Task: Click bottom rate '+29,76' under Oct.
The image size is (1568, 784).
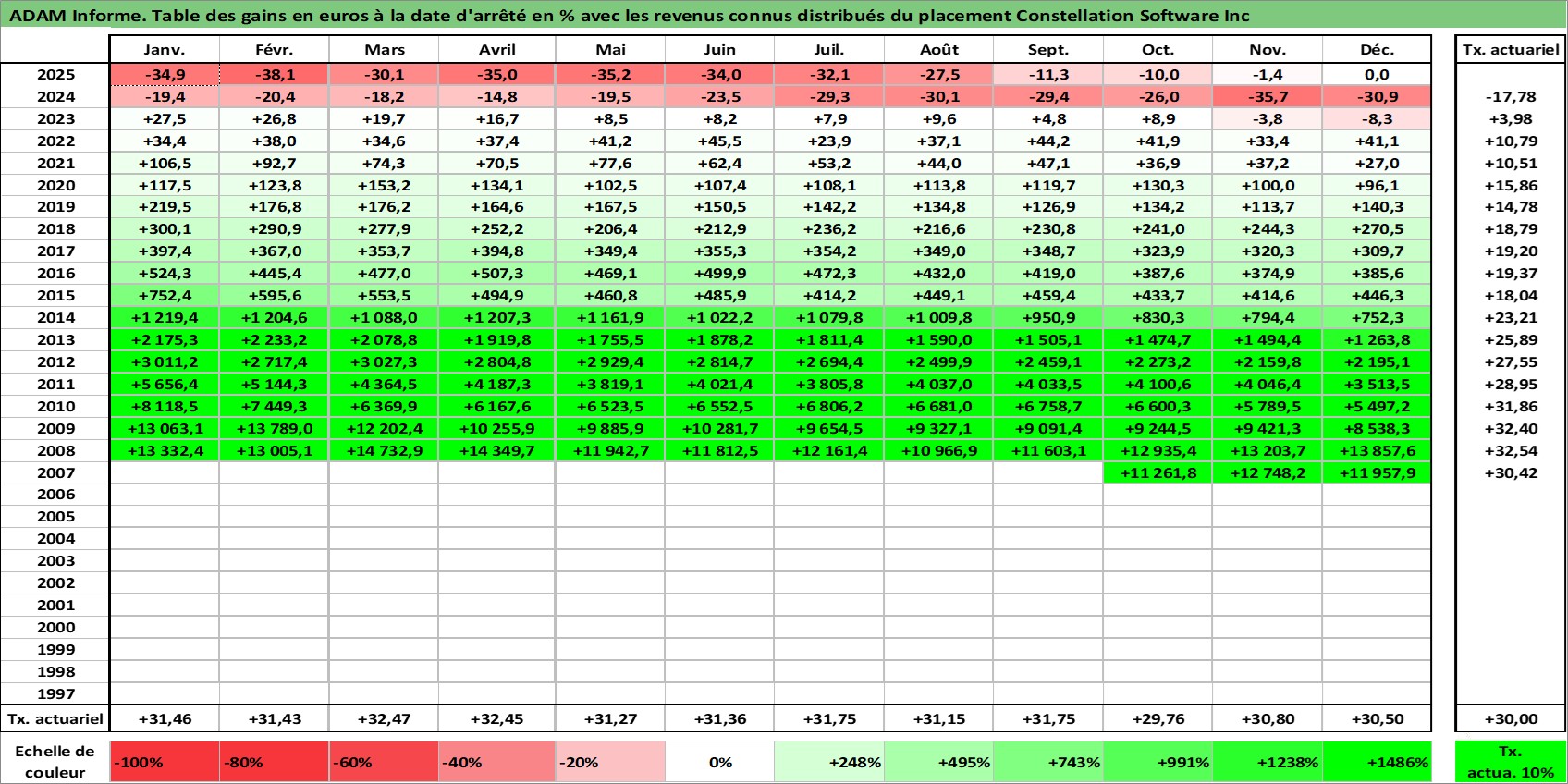Action: (x=1158, y=719)
